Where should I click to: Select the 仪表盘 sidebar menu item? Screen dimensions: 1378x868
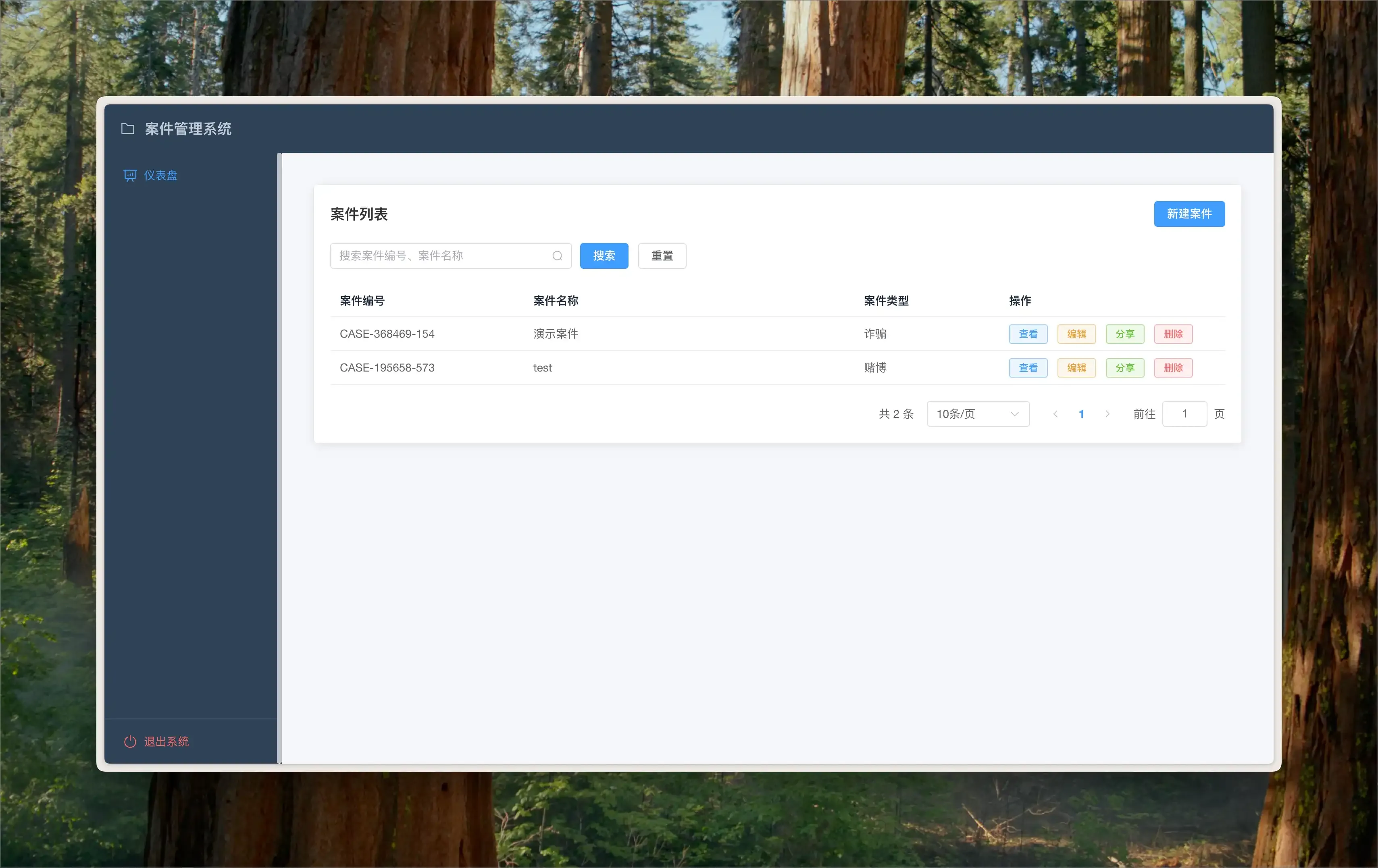click(161, 175)
